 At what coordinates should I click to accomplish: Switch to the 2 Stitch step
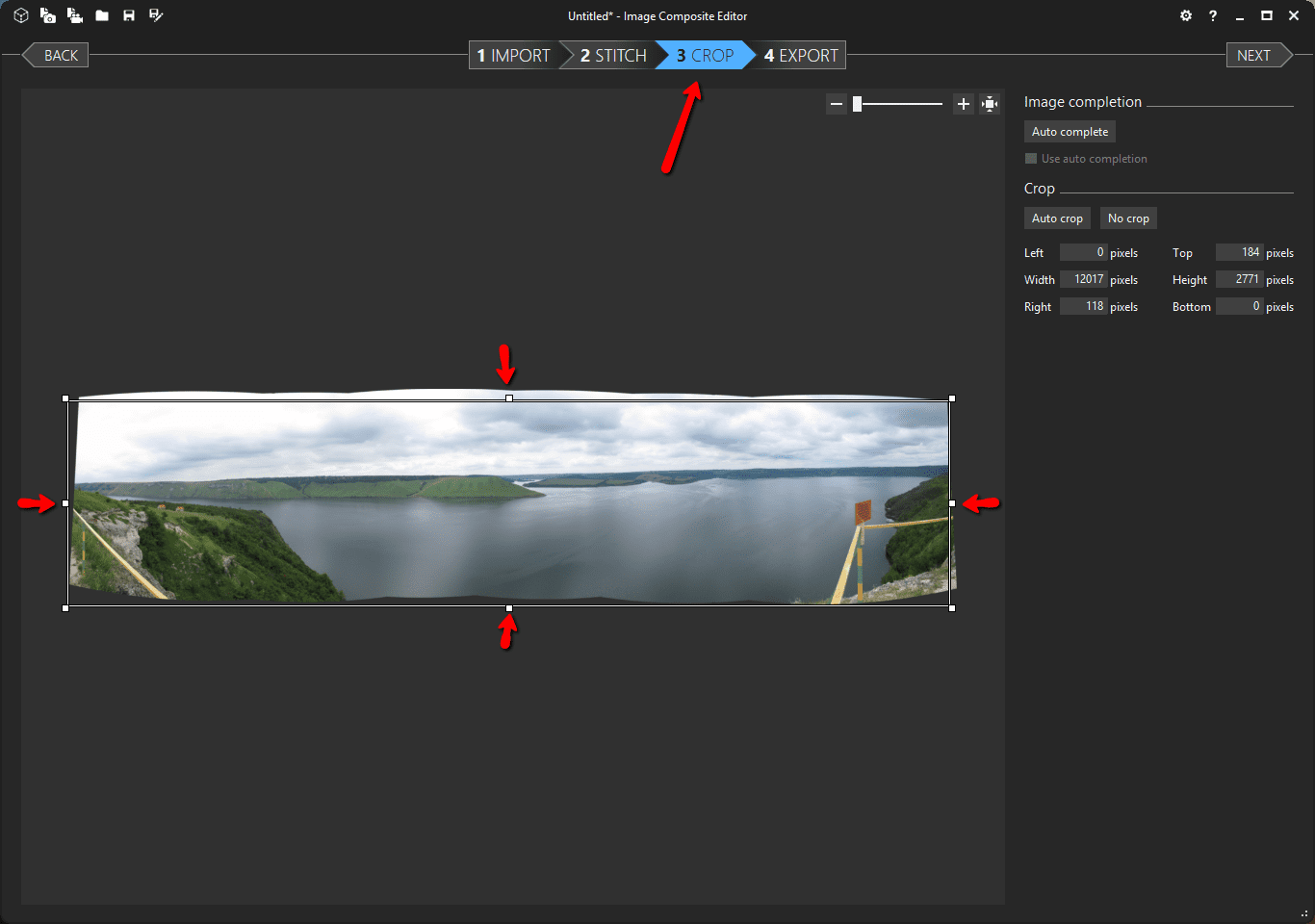click(613, 56)
